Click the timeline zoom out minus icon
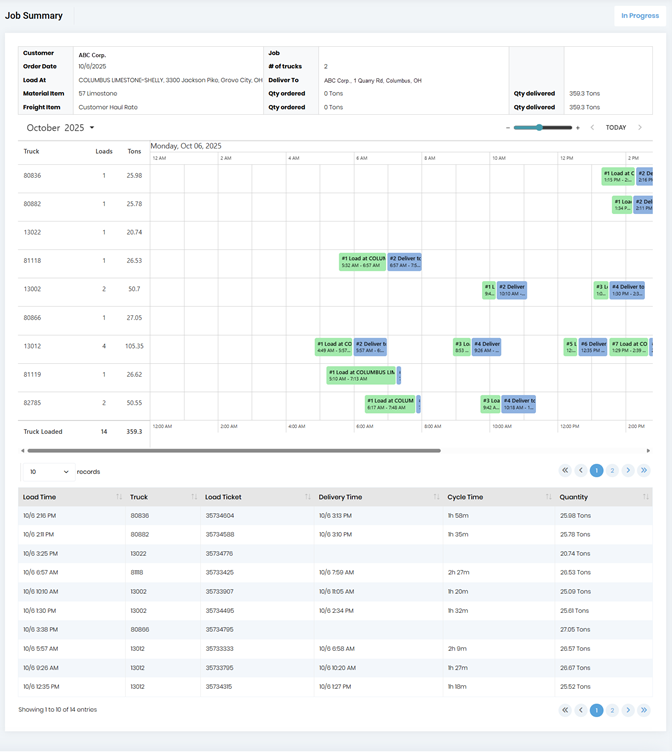 (508, 128)
